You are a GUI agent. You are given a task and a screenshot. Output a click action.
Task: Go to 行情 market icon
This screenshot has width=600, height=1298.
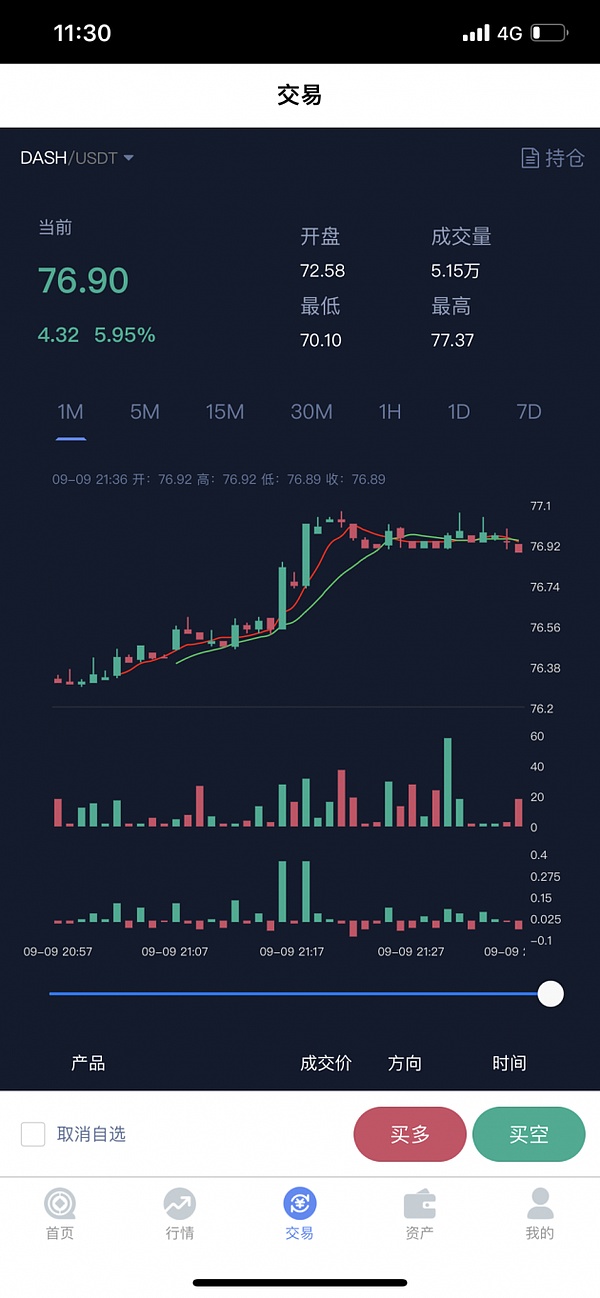click(x=180, y=1204)
